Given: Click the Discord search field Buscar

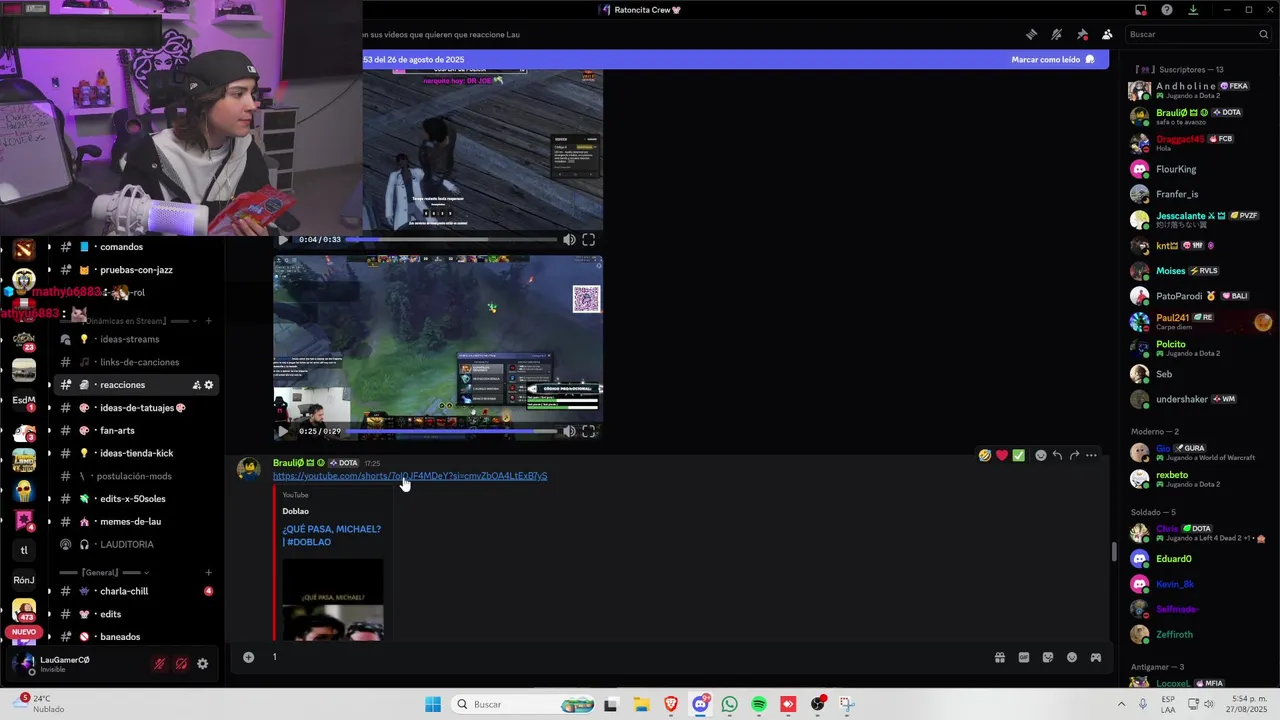Looking at the screenshot, I should [1198, 34].
